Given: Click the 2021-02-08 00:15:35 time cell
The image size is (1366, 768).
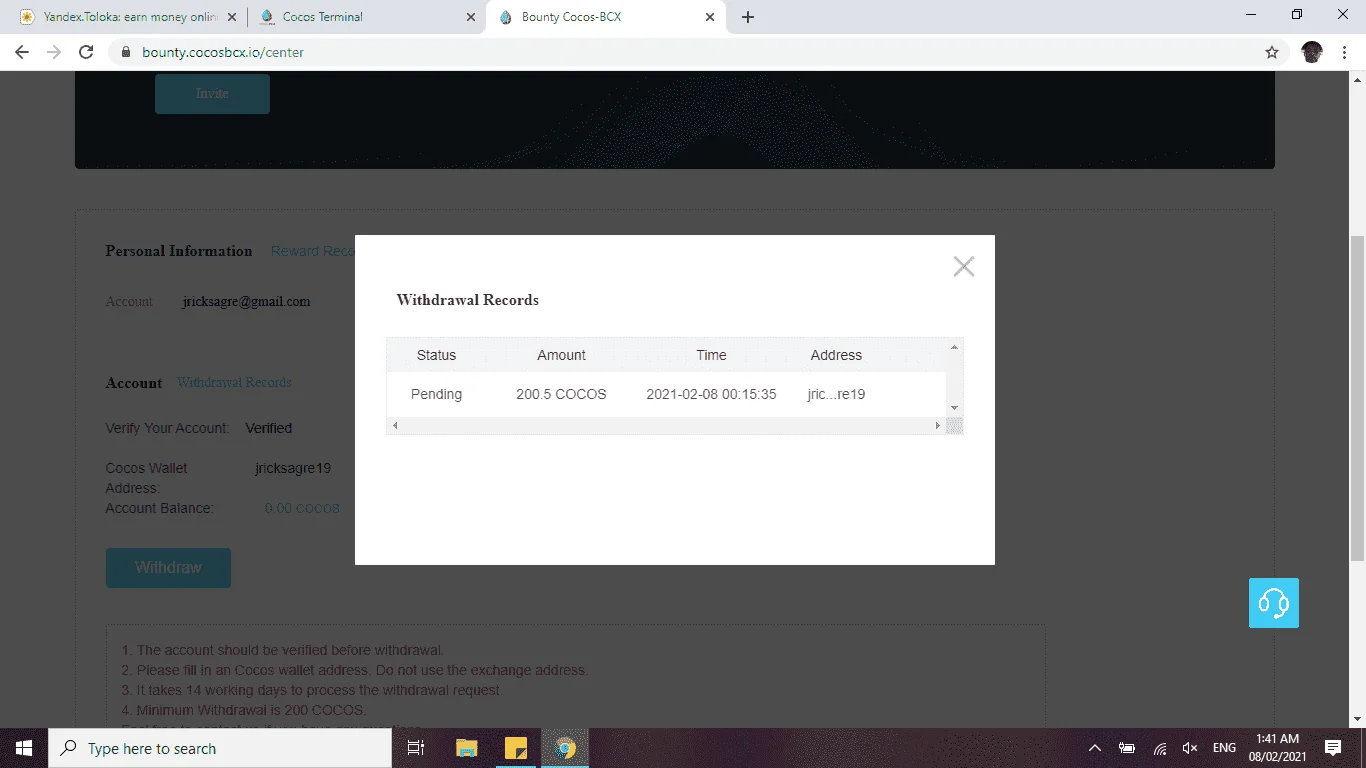Looking at the screenshot, I should [711, 394].
